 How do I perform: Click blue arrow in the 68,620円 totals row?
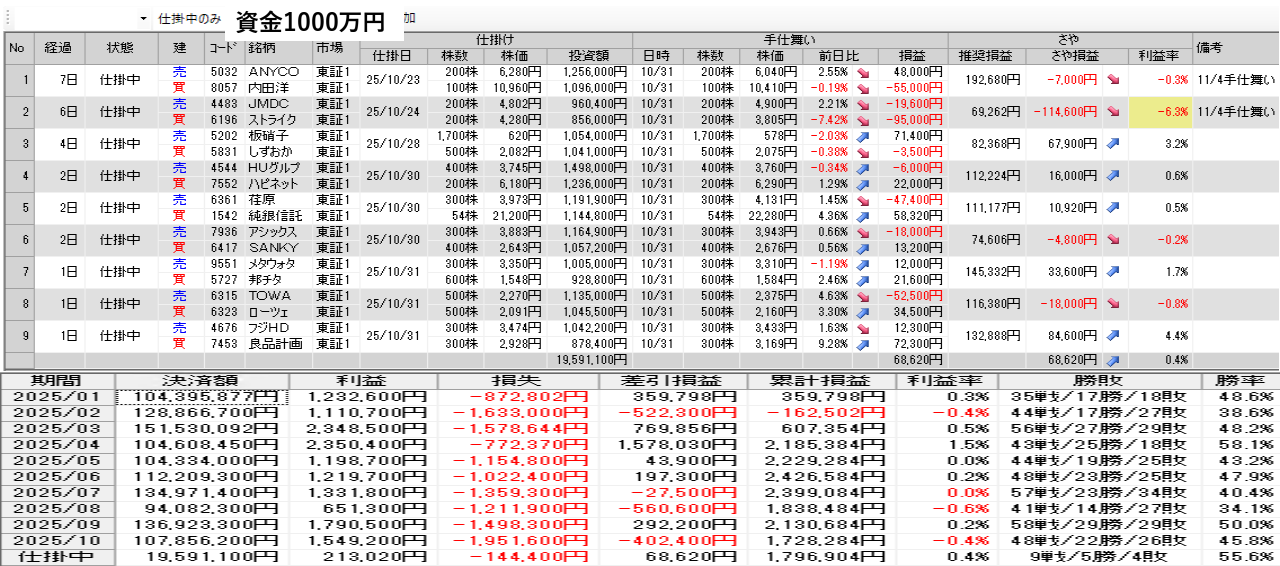tap(1112, 360)
